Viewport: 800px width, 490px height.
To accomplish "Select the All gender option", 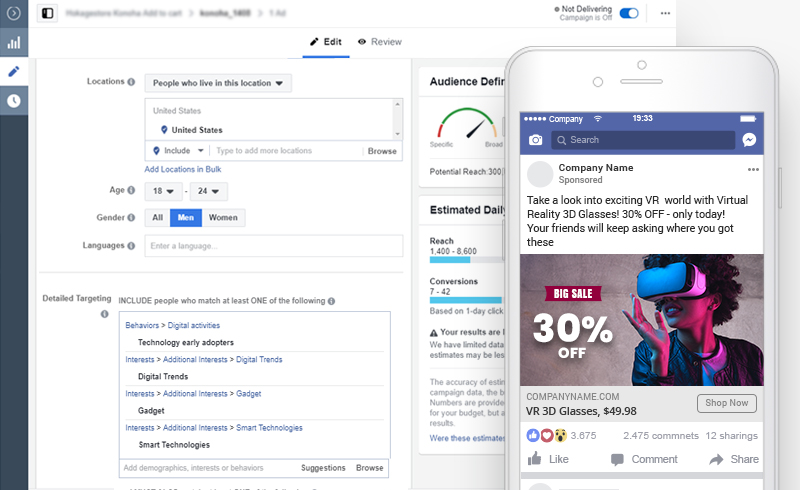I will [x=158, y=217].
